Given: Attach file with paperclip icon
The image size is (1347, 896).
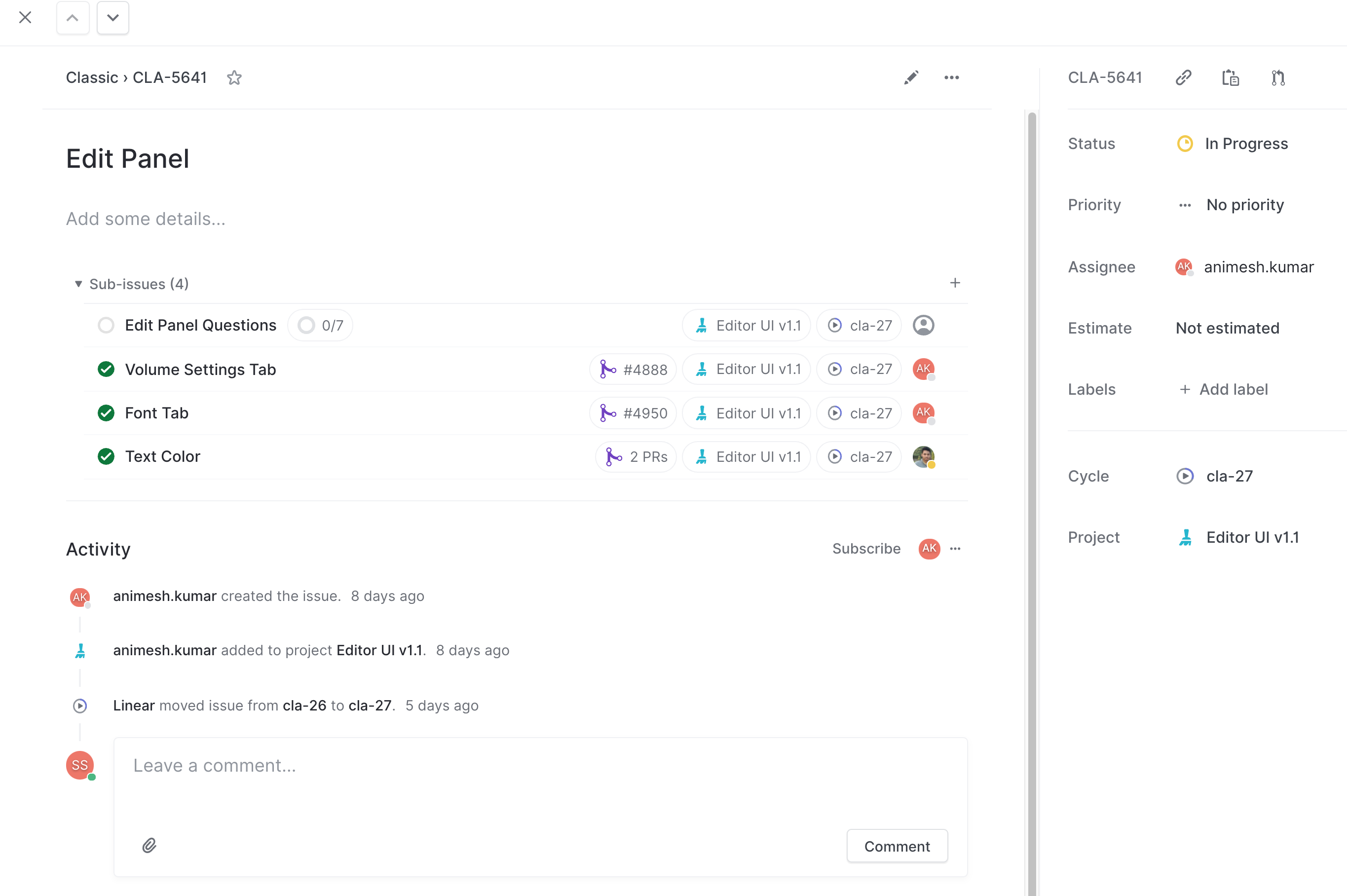Looking at the screenshot, I should pyautogui.click(x=149, y=845).
